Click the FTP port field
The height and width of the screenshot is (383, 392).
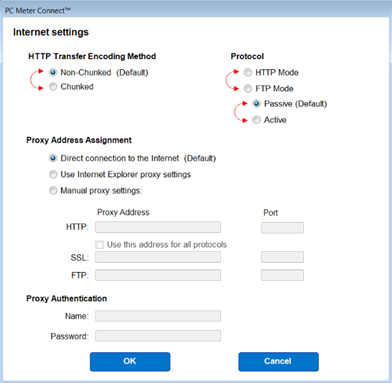282,275
